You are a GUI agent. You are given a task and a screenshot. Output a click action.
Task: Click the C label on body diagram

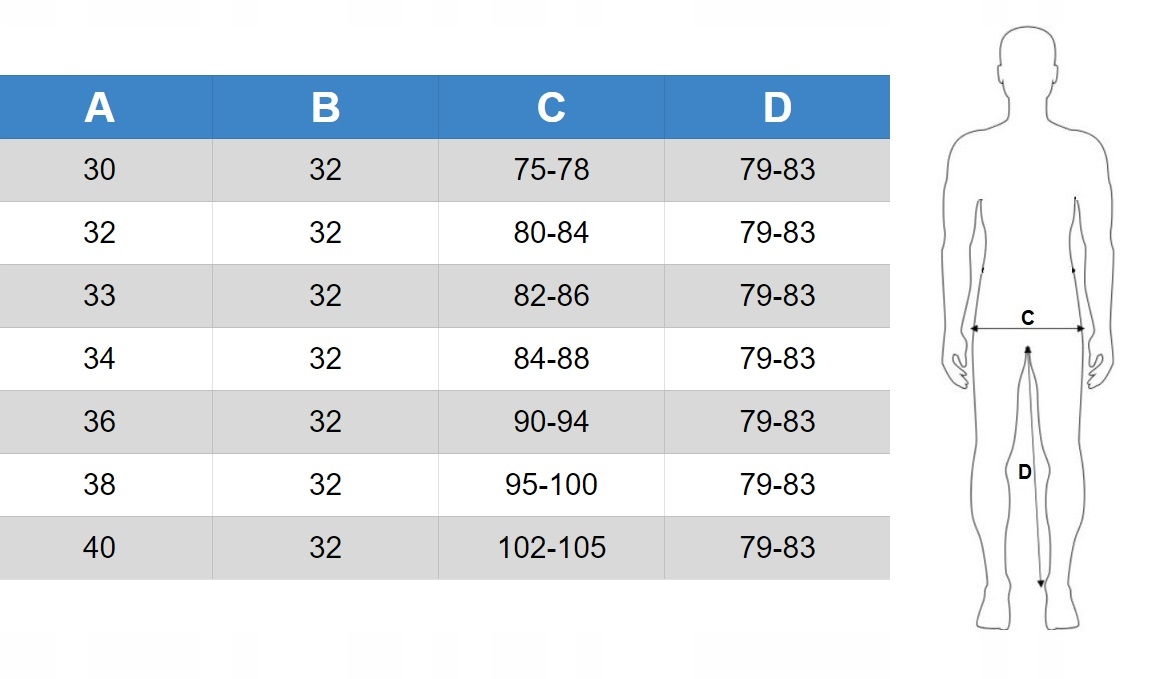pos(1028,318)
